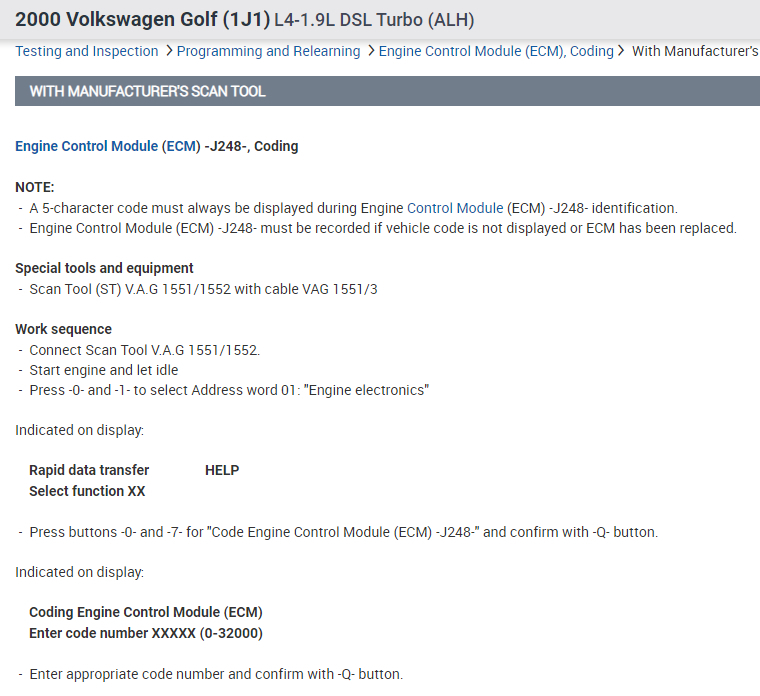Click the HELP display text

pyautogui.click(x=222, y=470)
